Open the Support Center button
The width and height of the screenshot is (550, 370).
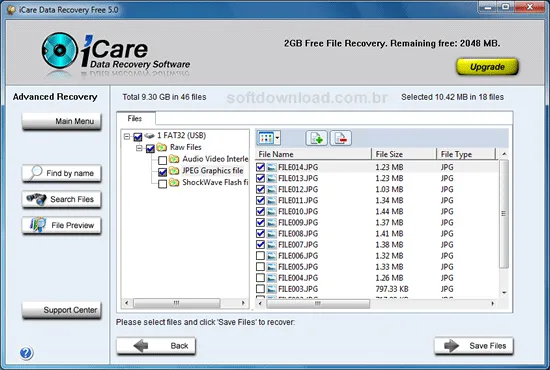(x=62, y=310)
